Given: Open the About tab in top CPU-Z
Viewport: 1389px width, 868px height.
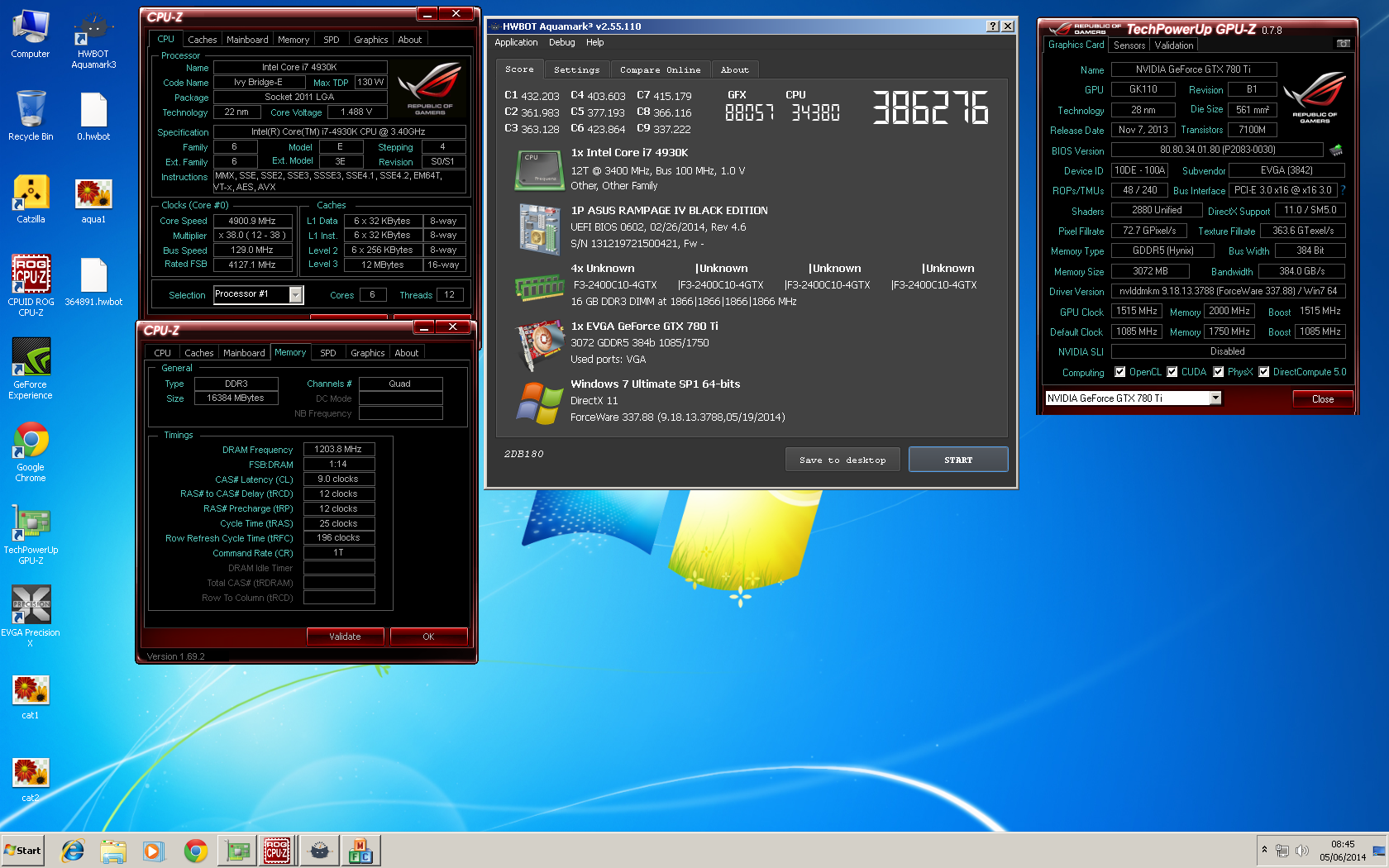Looking at the screenshot, I should tap(409, 40).
